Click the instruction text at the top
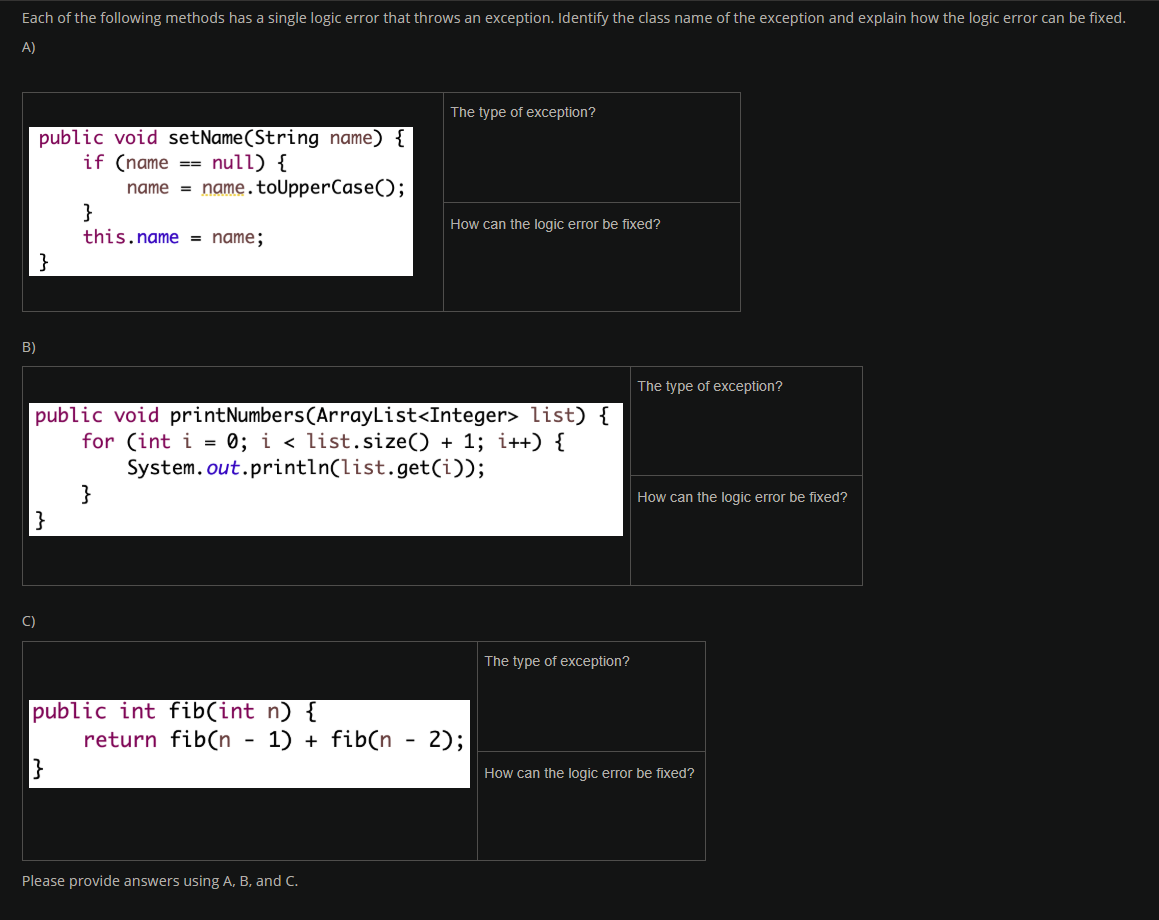The image size is (1159, 920). click(x=573, y=17)
